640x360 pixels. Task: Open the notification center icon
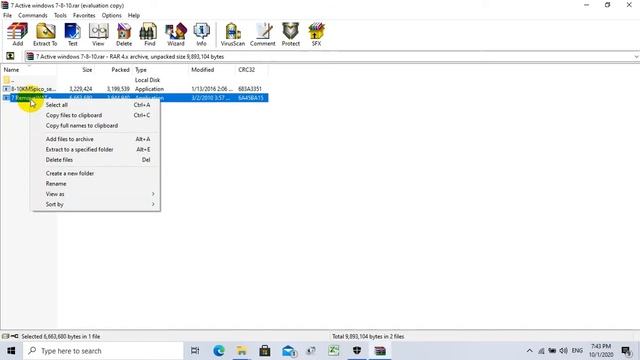point(627,351)
